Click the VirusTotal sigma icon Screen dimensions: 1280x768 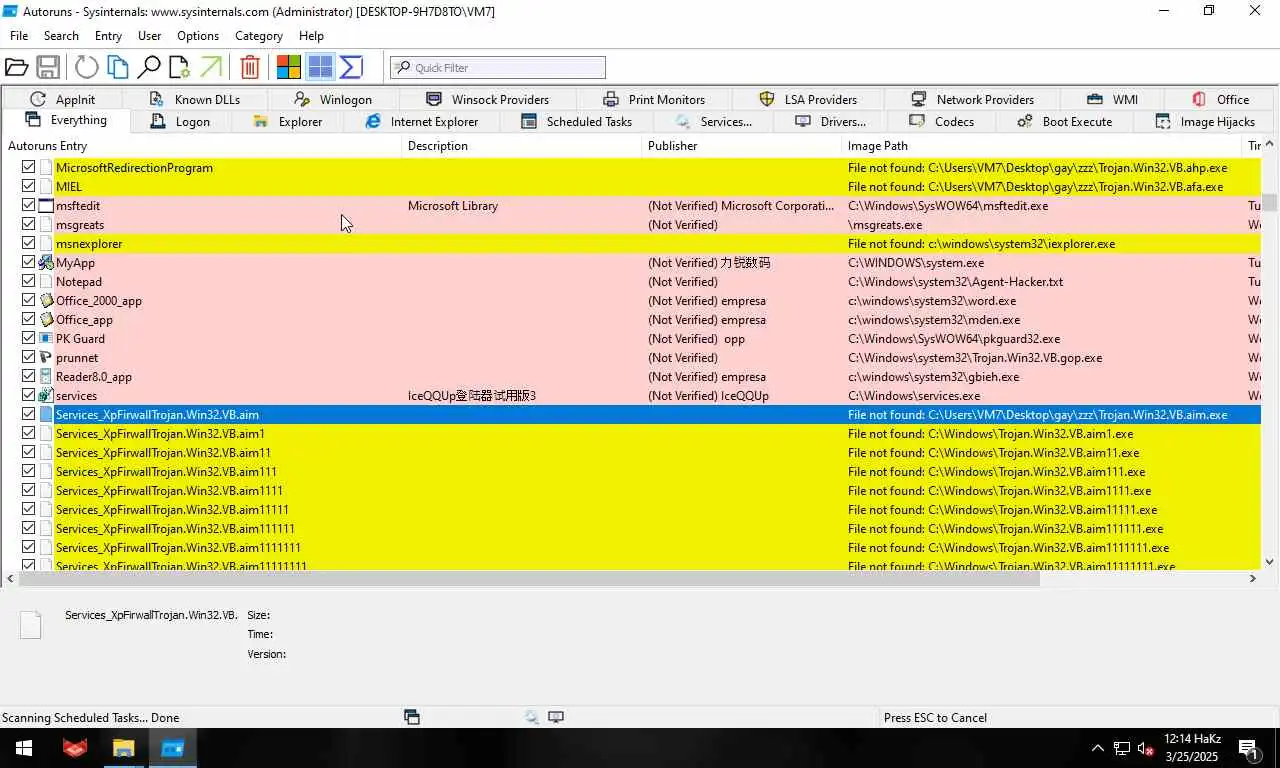(x=351, y=67)
